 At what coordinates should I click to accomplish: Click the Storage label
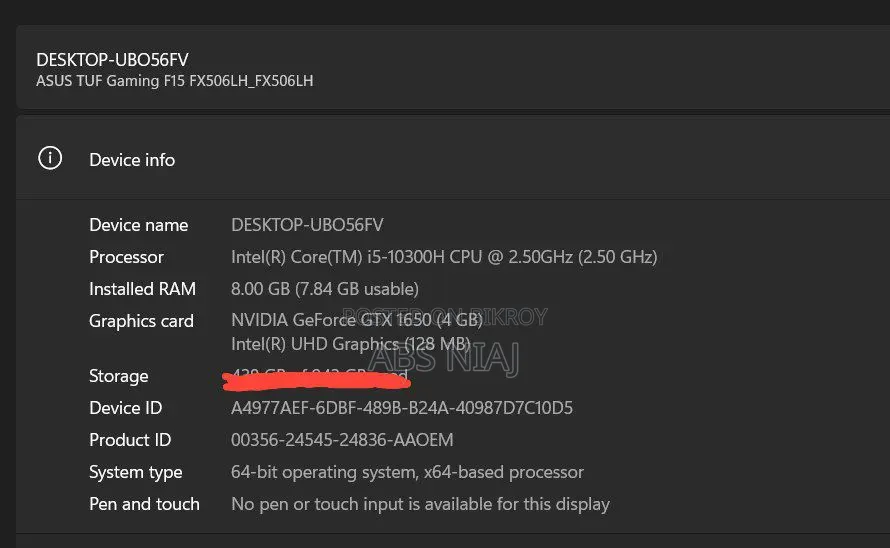click(x=119, y=376)
